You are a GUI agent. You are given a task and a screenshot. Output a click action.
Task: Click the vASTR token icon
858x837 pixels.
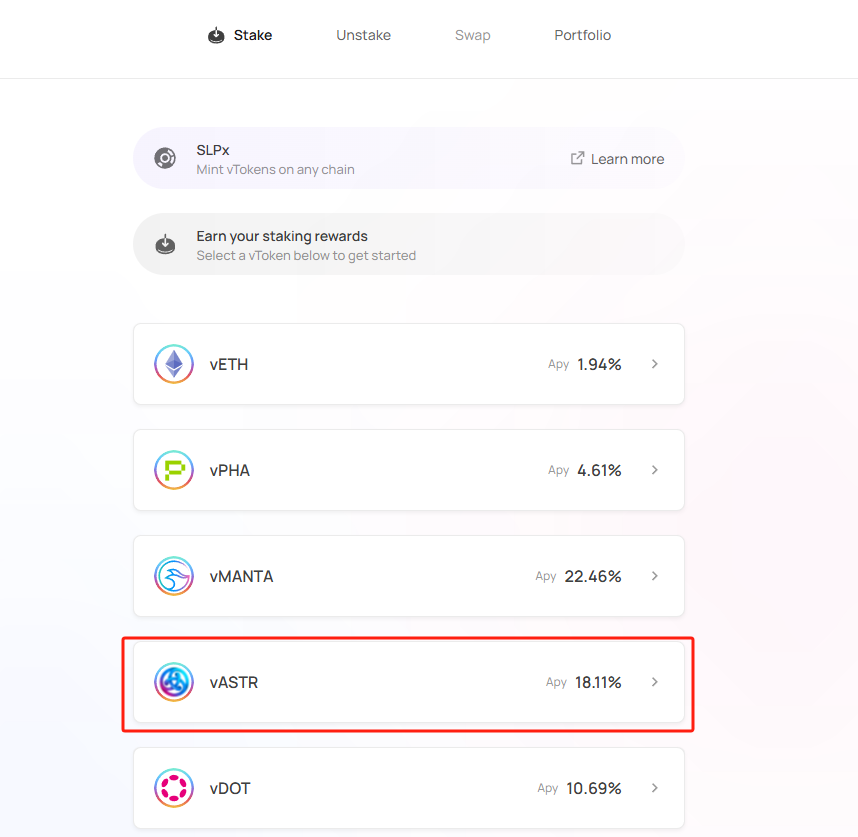pos(174,682)
